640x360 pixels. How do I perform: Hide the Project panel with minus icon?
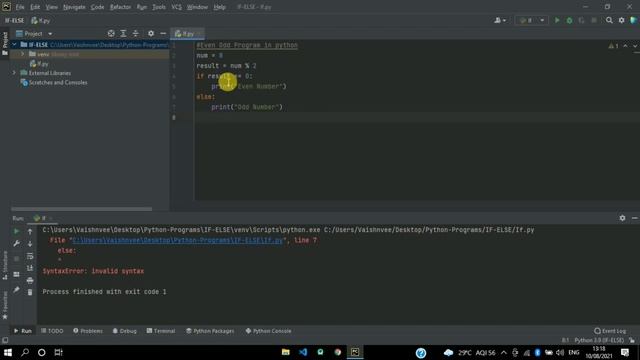163,33
